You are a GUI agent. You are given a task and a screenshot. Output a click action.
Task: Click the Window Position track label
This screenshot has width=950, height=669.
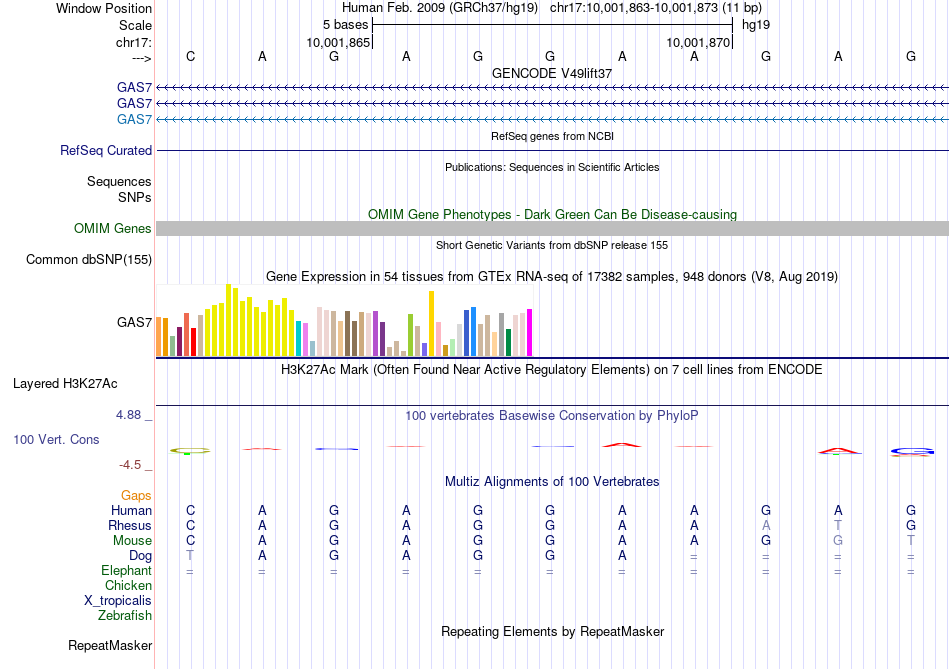(x=104, y=8)
